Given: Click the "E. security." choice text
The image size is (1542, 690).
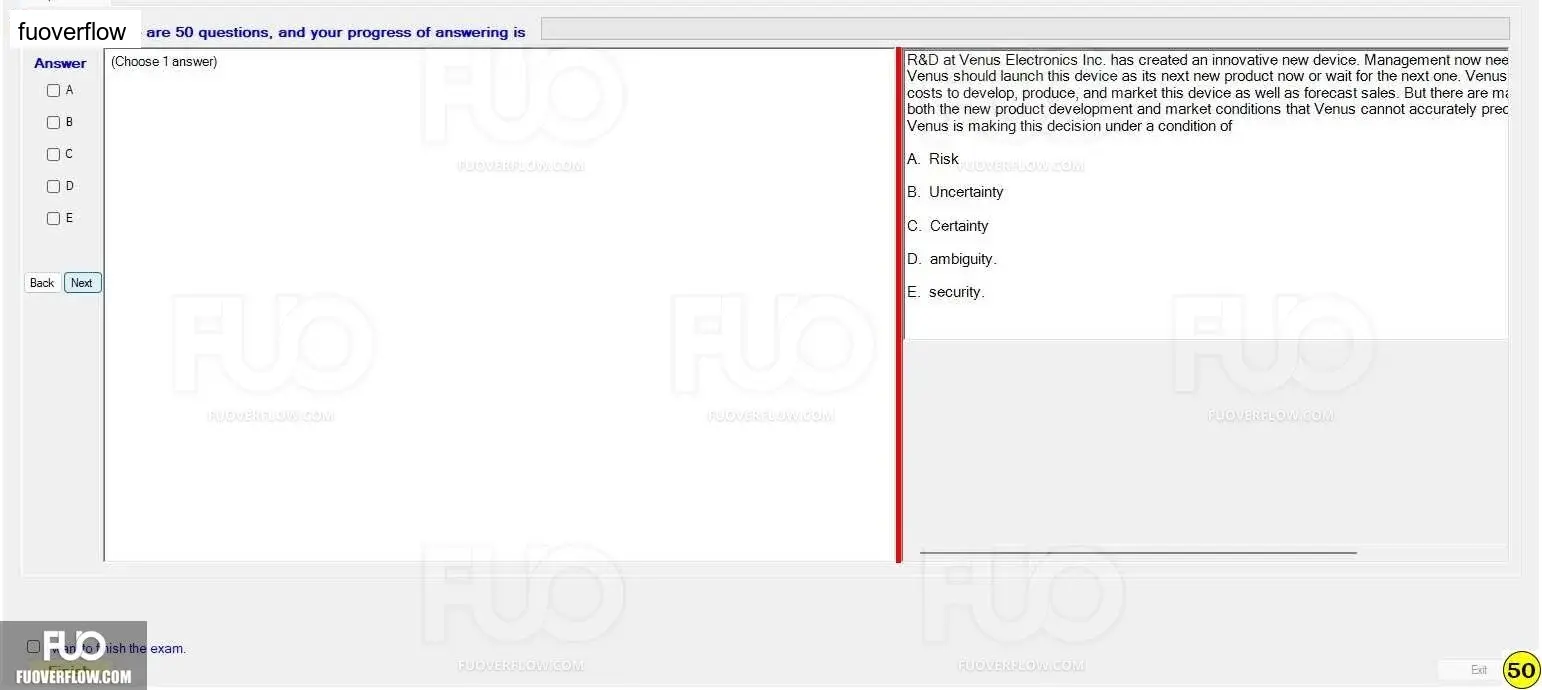Looking at the screenshot, I should click(946, 292).
